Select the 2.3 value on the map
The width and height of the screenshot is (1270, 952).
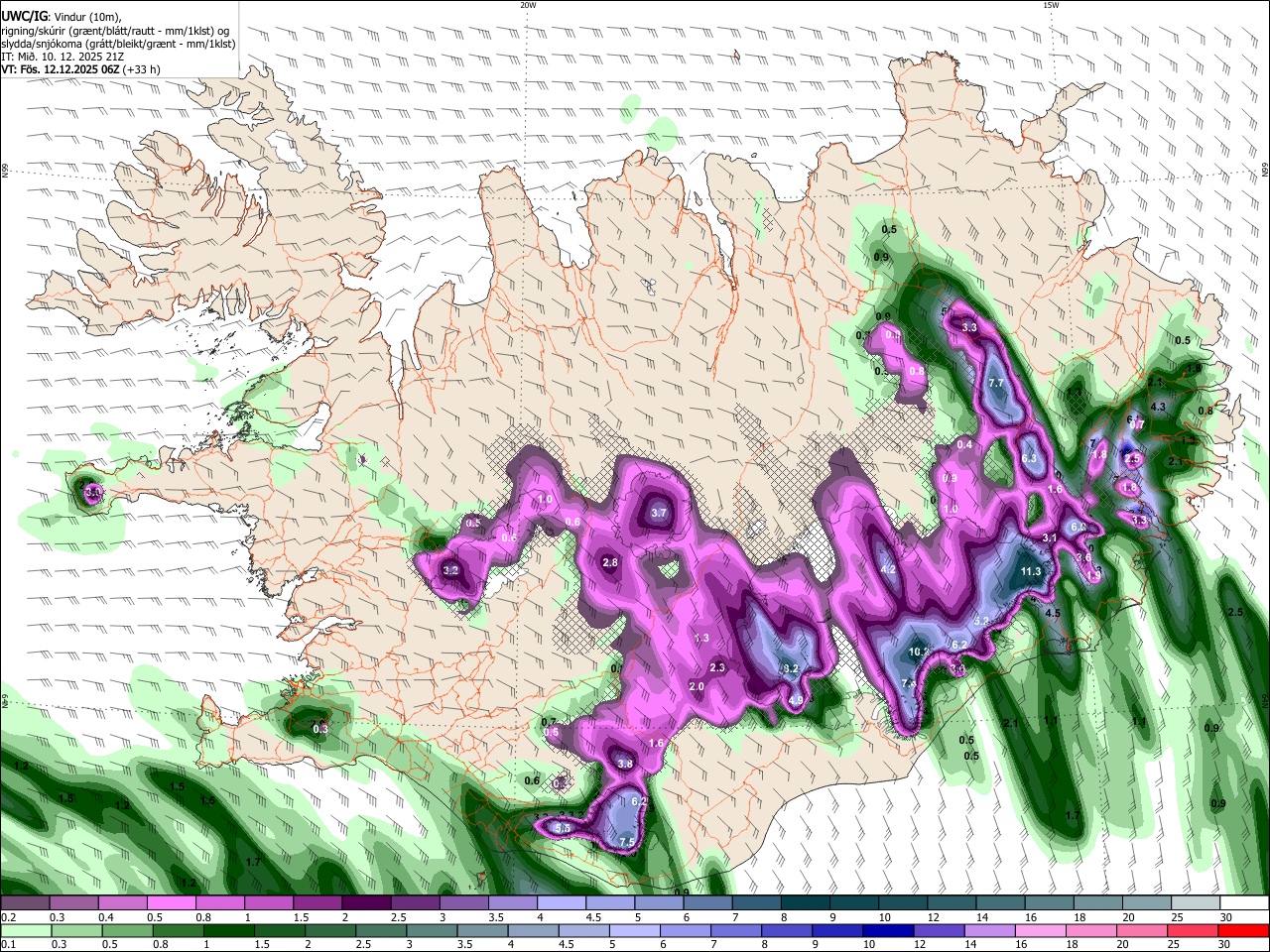(717, 667)
